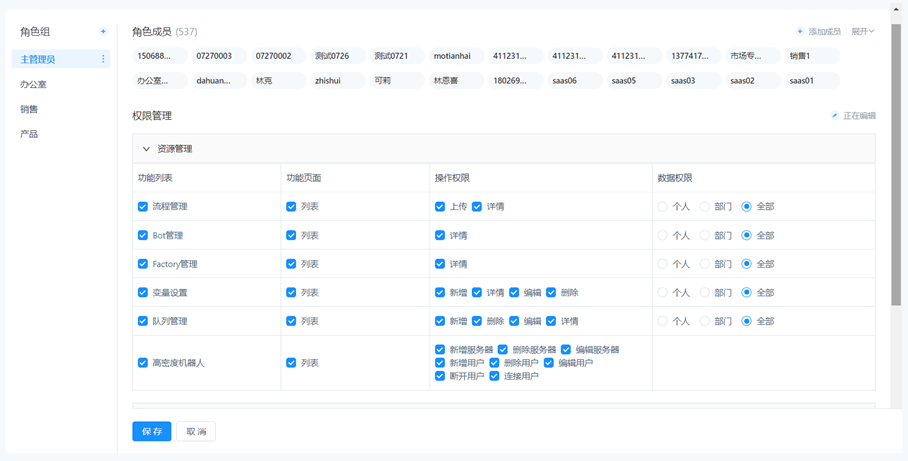The image size is (908, 461).
Task: Switch to the 办公室 role group
Action: coord(33,85)
